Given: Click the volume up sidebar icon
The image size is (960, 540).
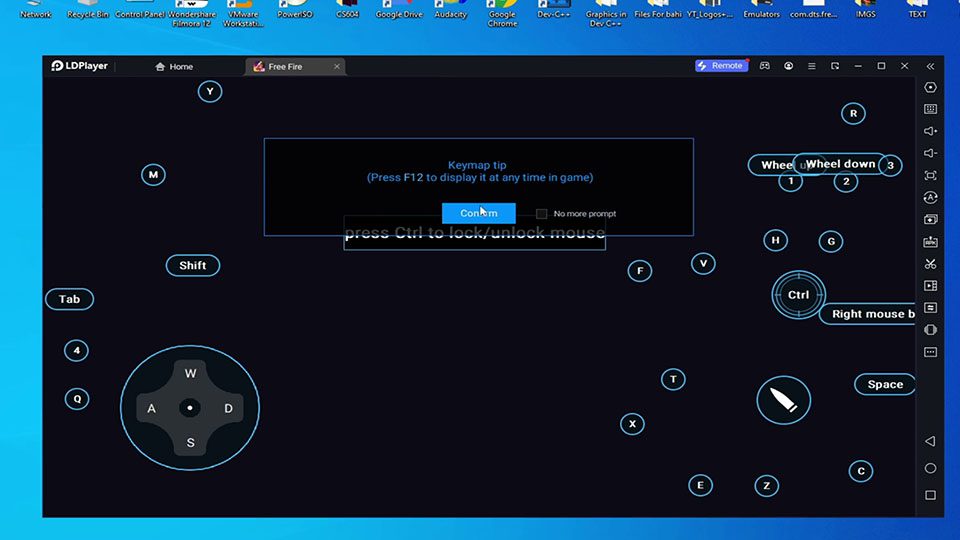Looking at the screenshot, I should [x=930, y=131].
